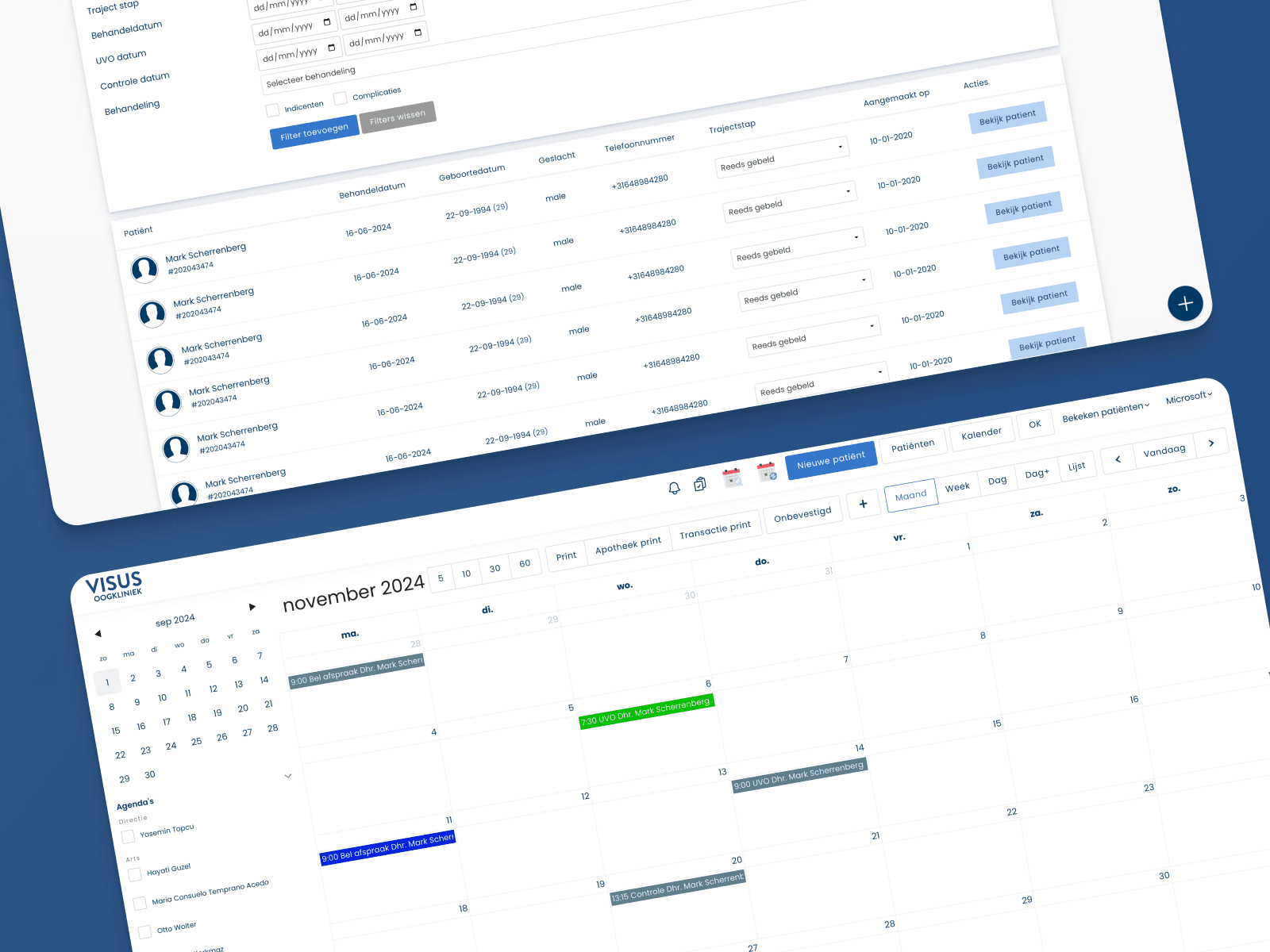Click Transactie print button
The width and height of the screenshot is (1270, 952).
pyautogui.click(x=715, y=530)
